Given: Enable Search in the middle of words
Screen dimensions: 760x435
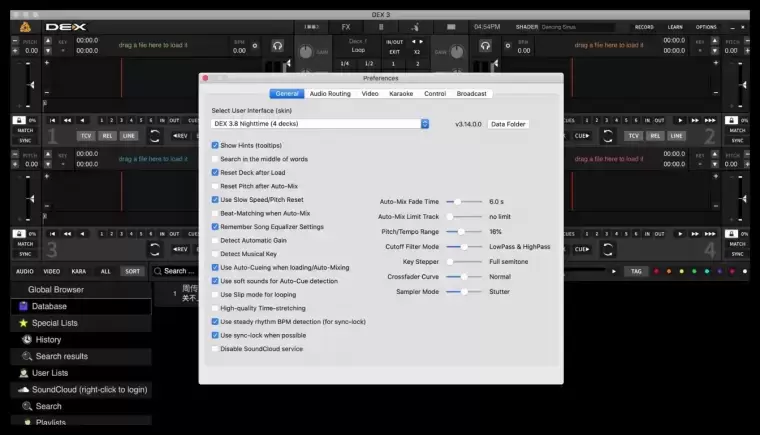Looking at the screenshot, I should point(215,159).
